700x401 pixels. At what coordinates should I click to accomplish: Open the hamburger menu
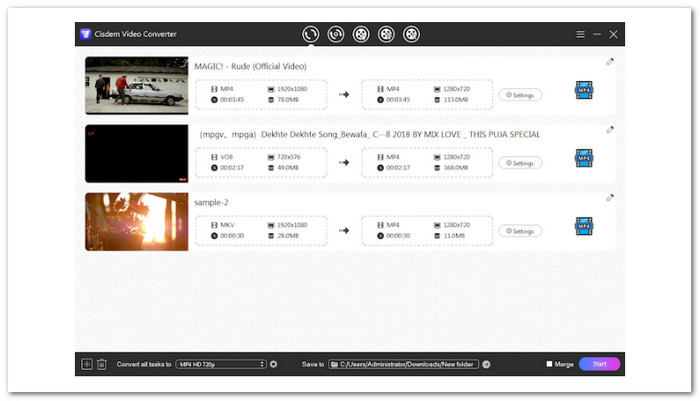click(580, 34)
